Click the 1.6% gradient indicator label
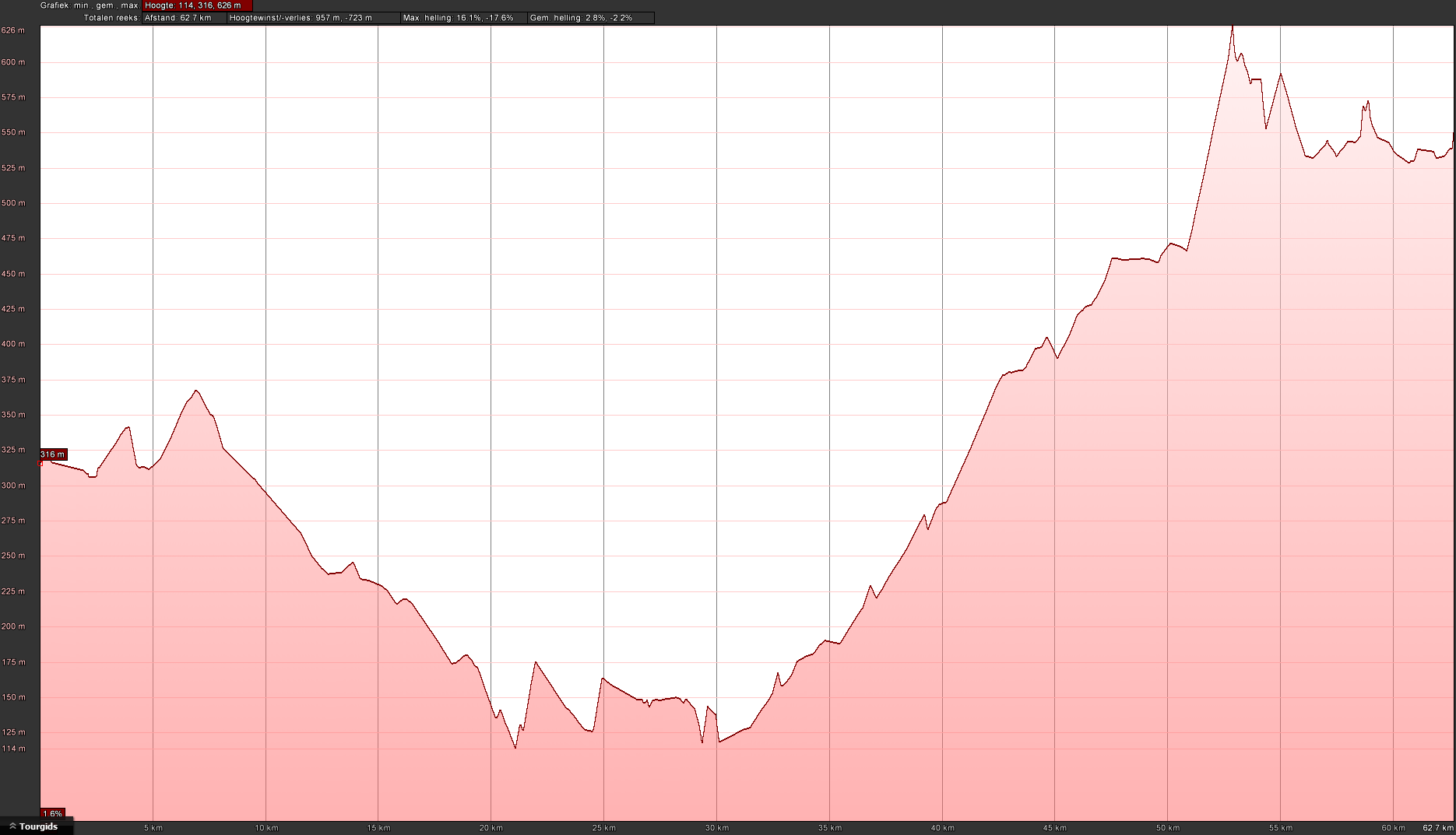The image size is (1456, 835). coord(52,814)
